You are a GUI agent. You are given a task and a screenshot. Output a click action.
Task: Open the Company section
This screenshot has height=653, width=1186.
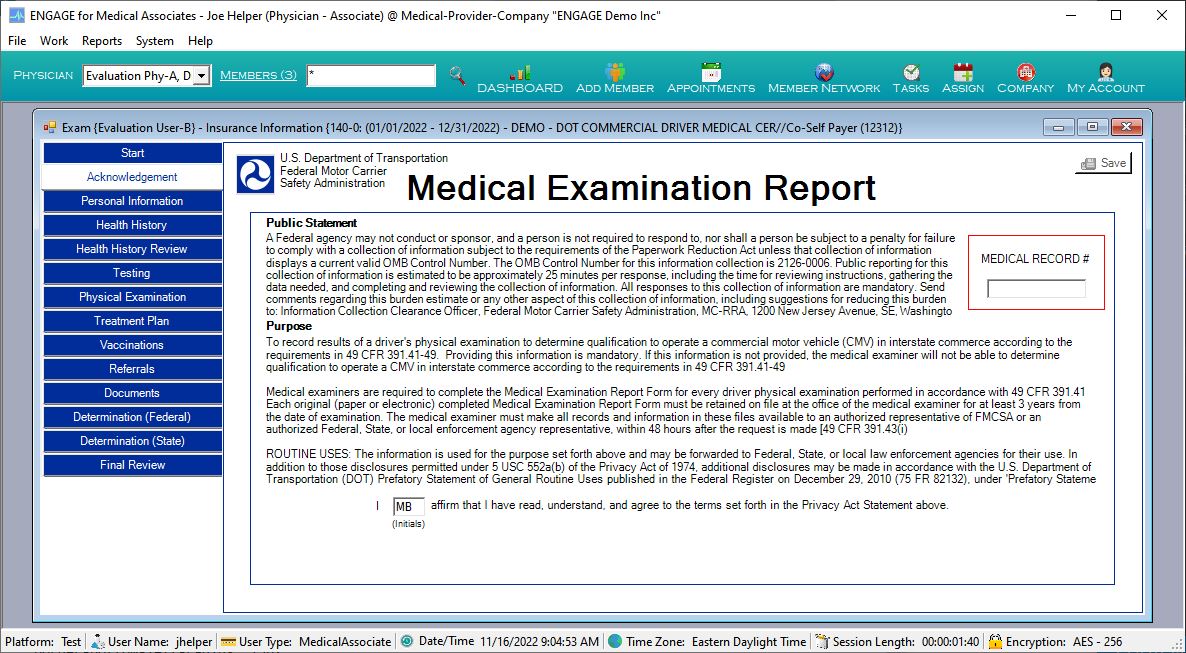(x=1024, y=78)
